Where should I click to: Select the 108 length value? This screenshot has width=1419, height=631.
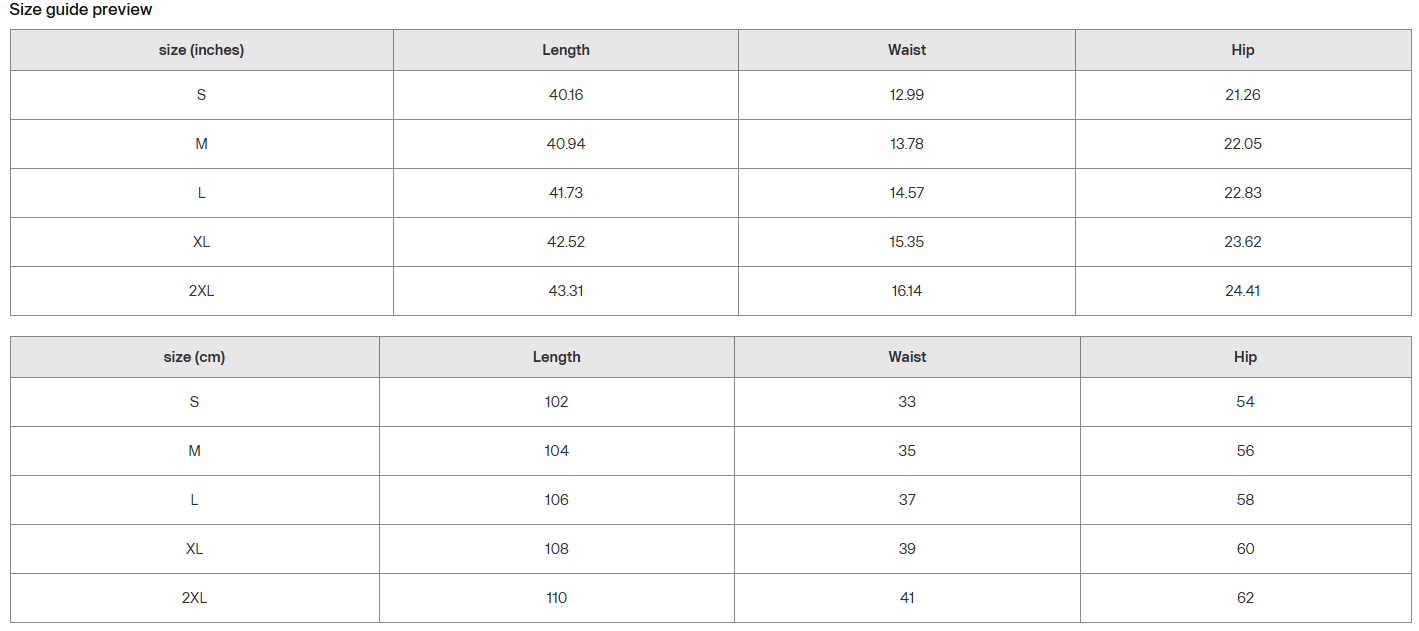pyautogui.click(x=557, y=549)
